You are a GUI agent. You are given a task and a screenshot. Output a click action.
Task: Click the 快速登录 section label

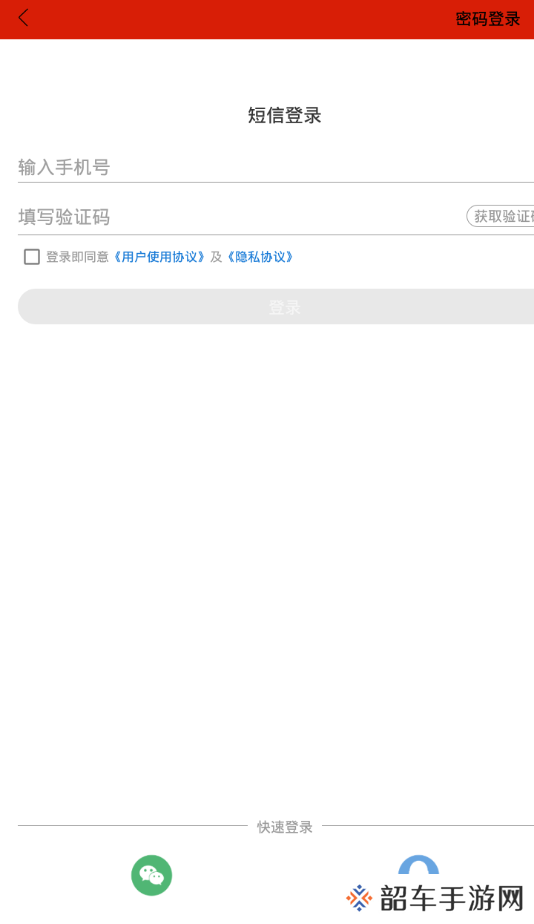coord(285,827)
